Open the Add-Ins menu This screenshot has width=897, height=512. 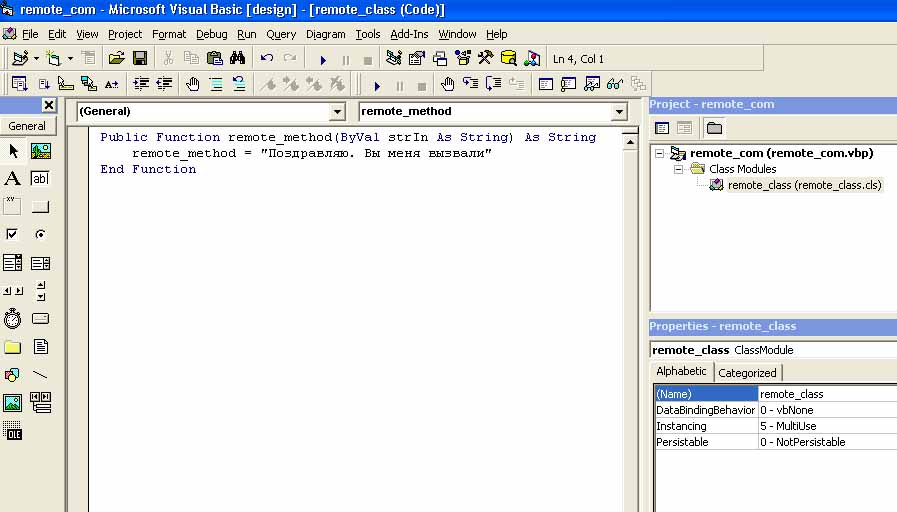coord(409,34)
